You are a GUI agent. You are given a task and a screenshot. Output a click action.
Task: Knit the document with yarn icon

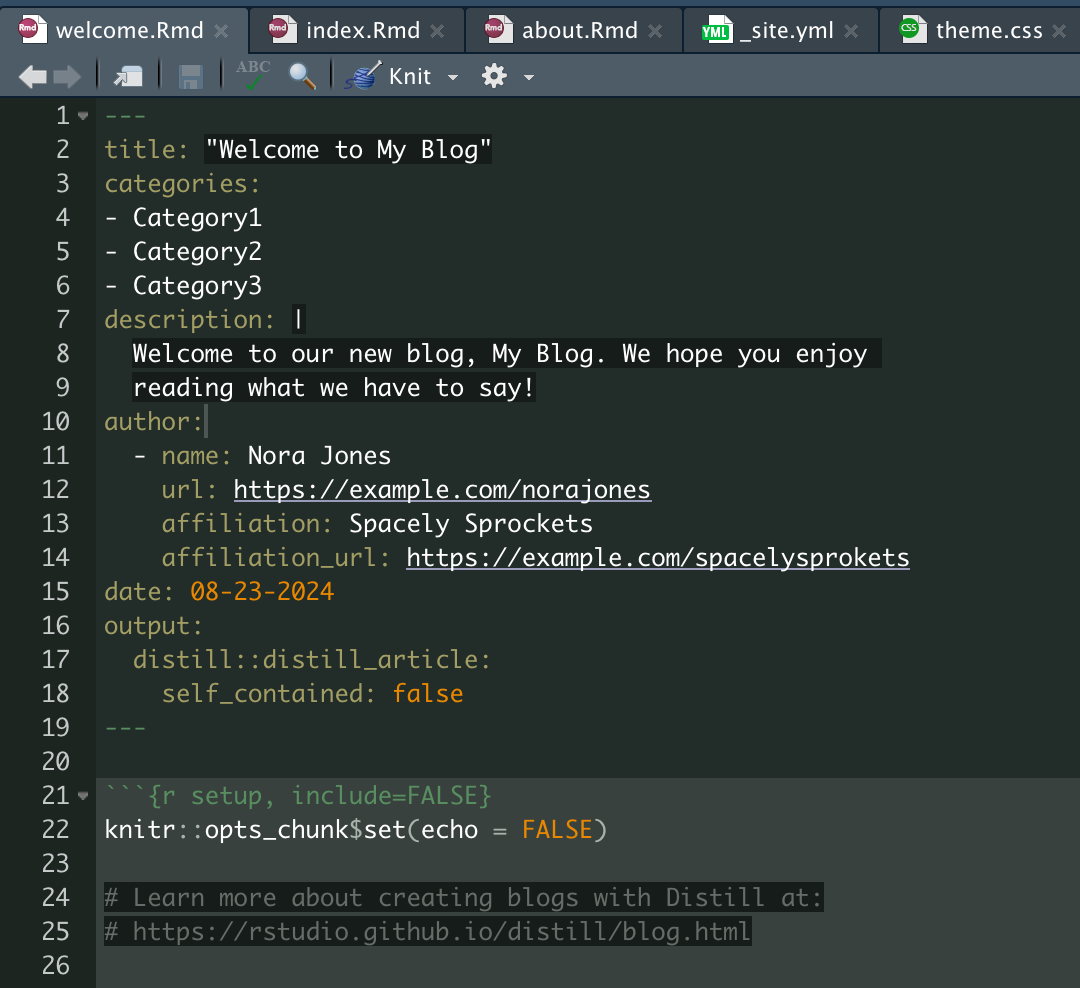click(x=363, y=75)
